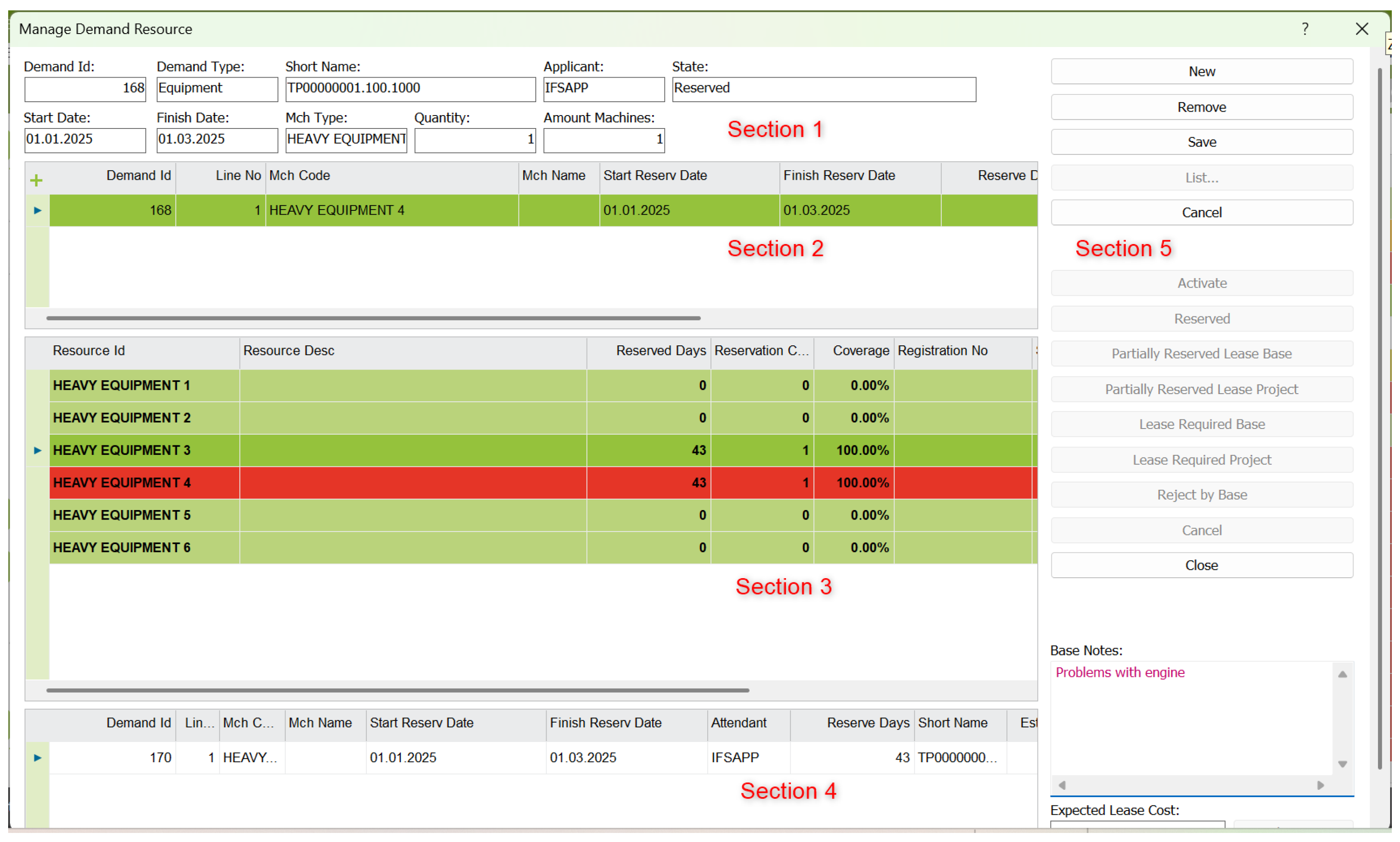1400x842 pixels.
Task: Click the Base Notes scroll right arrow
Action: [1320, 785]
